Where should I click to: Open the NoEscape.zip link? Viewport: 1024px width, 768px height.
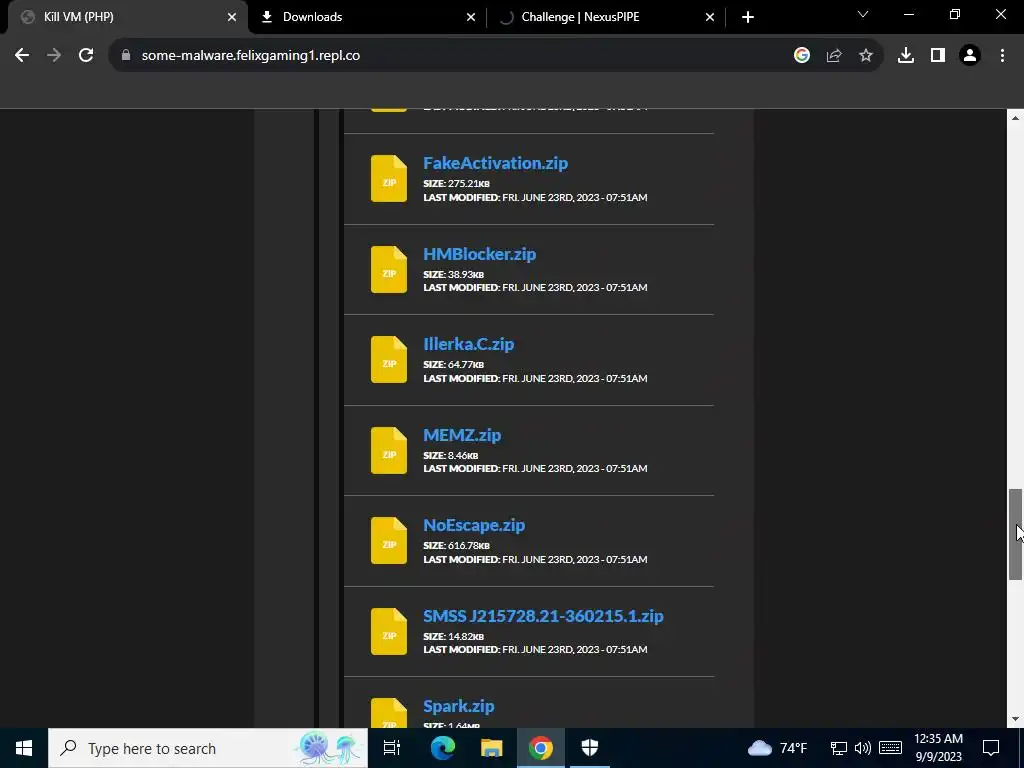[x=473, y=524]
